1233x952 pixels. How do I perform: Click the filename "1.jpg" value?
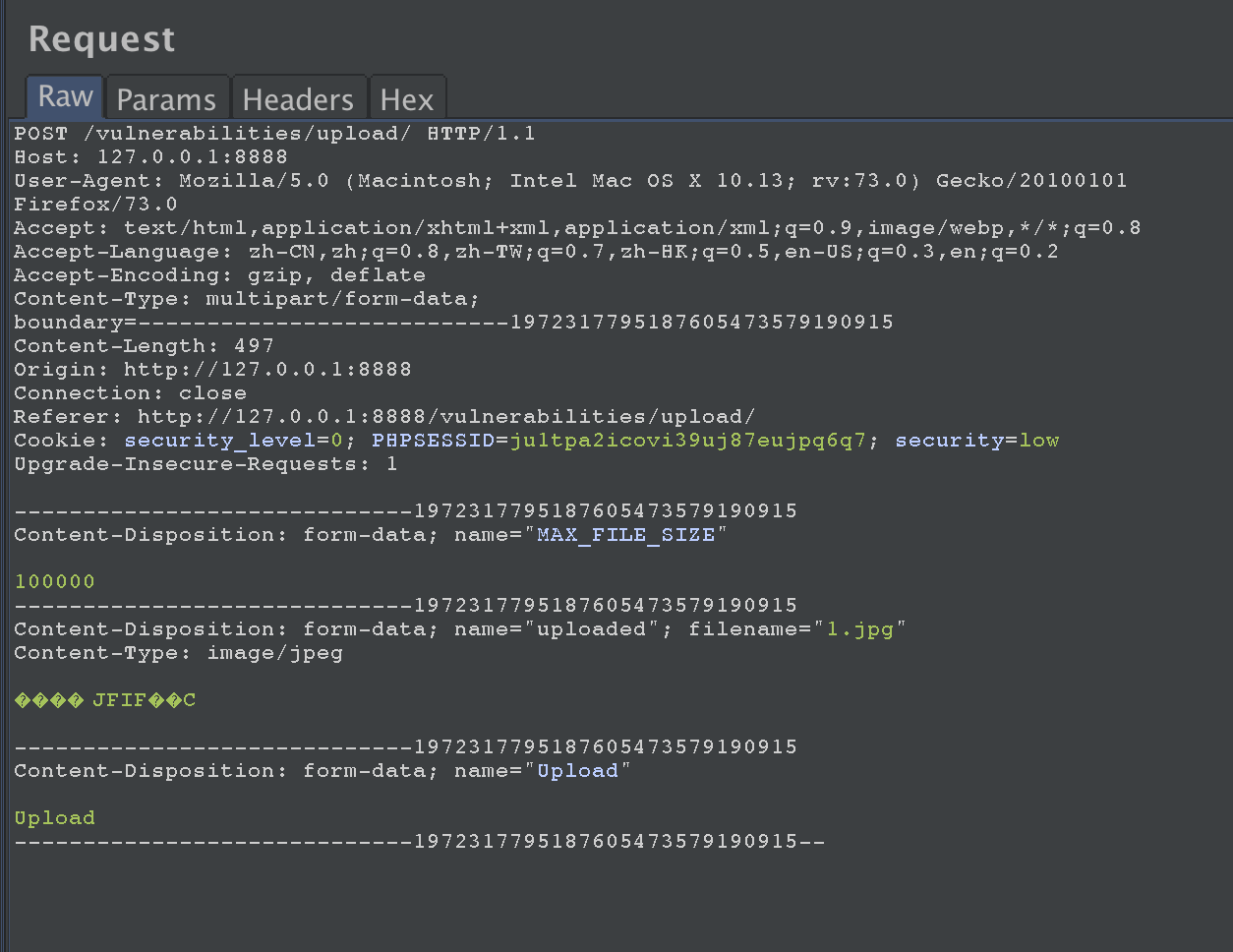tap(859, 629)
